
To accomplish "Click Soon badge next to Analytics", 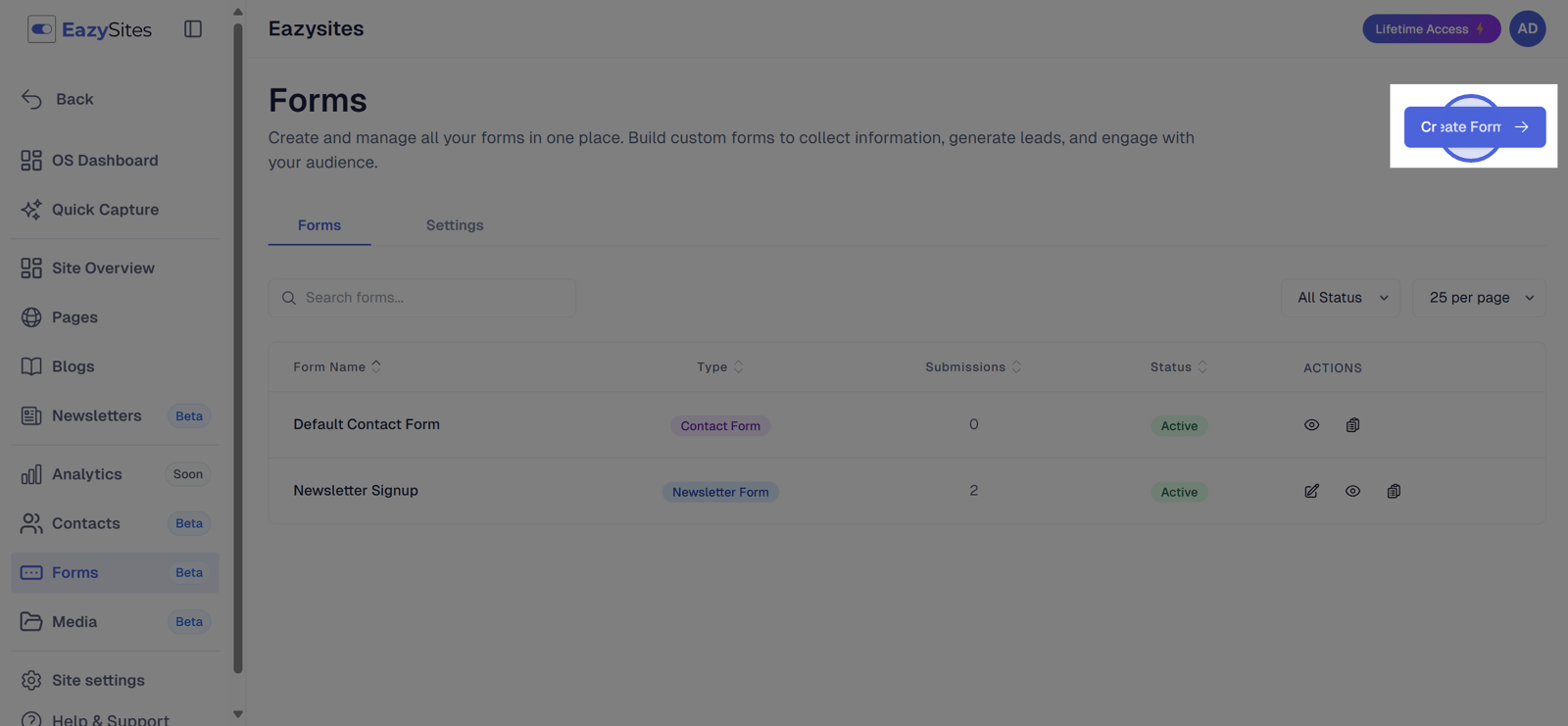I will coord(188,474).
